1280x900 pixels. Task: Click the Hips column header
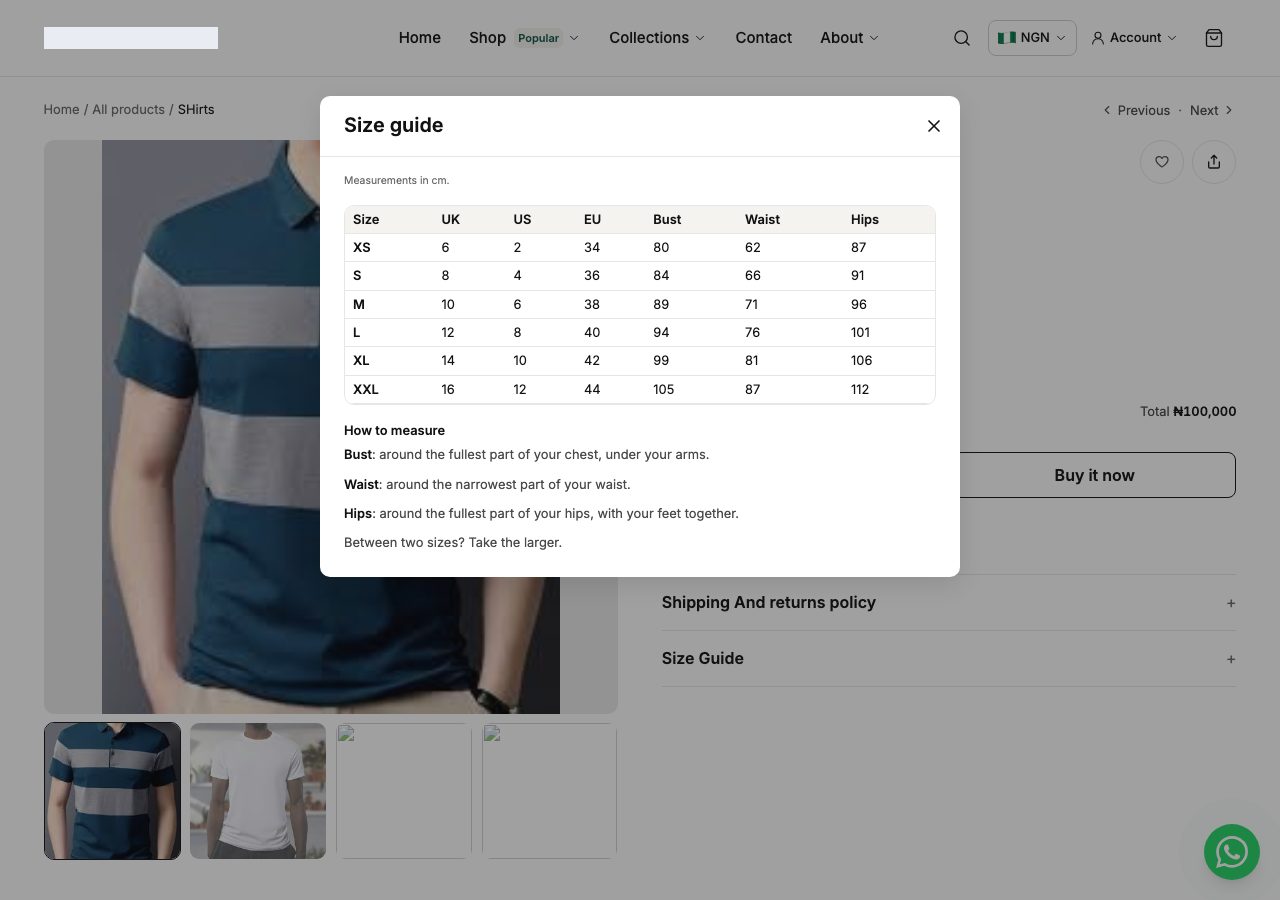(865, 219)
